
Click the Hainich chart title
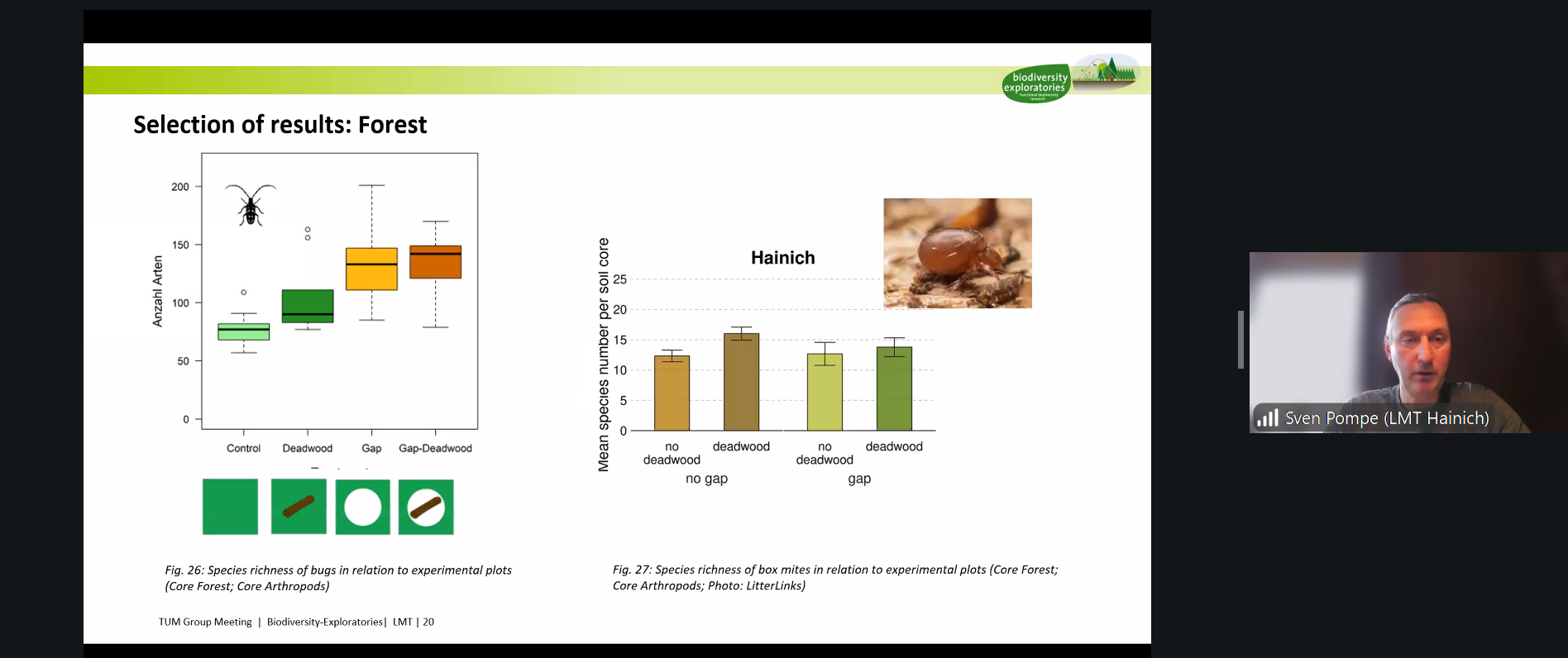click(x=782, y=258)
